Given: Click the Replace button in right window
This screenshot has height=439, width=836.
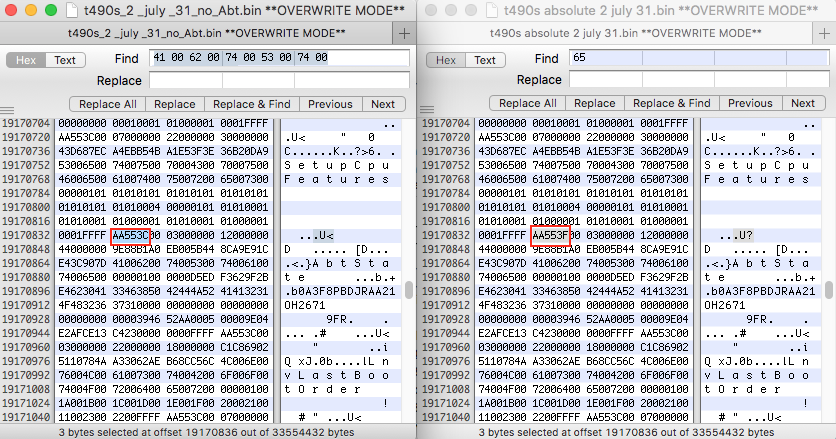Looking at the screenshot, I should (x=594, y=103).
